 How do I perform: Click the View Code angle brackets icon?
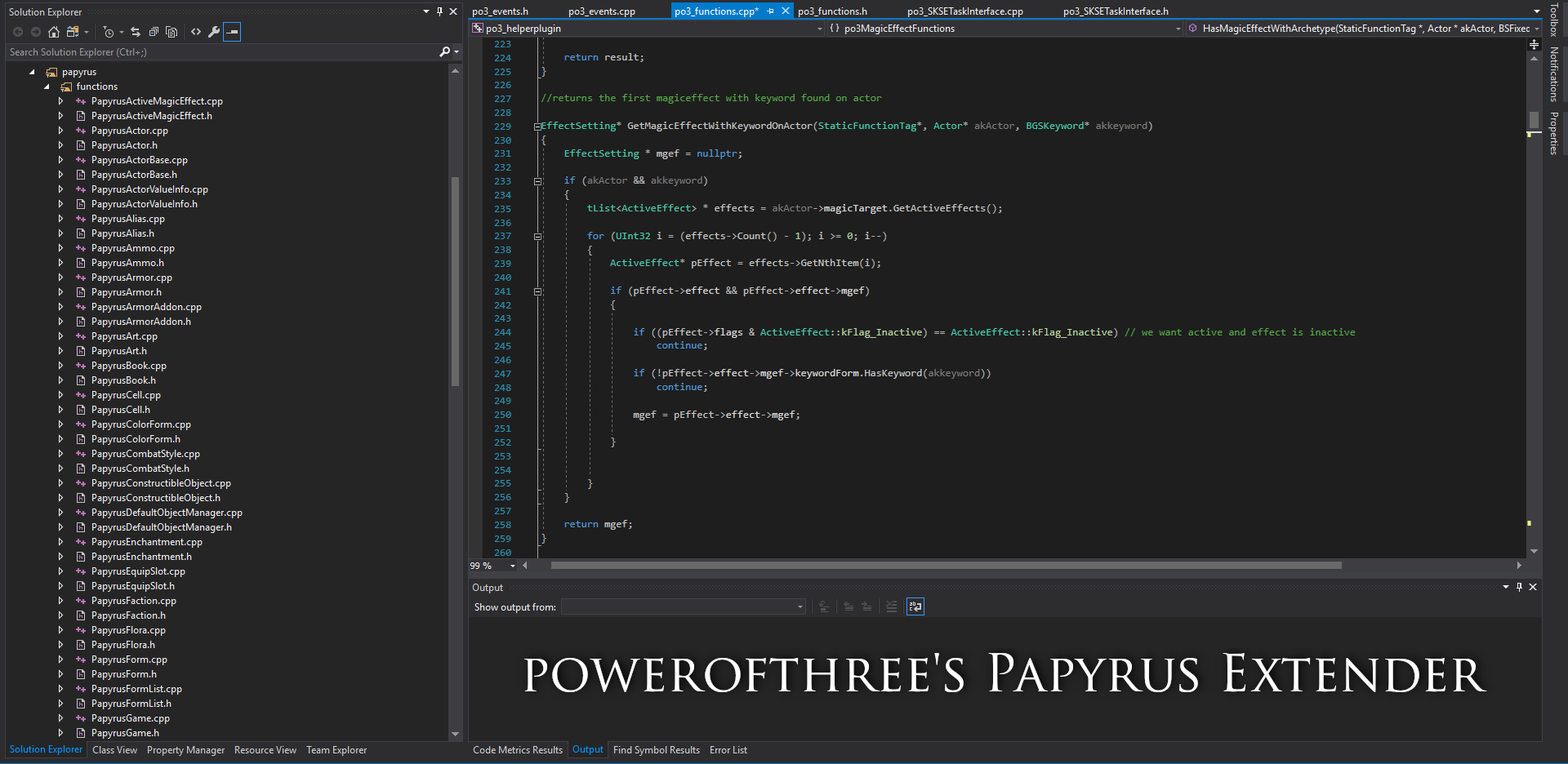[196, 32]
